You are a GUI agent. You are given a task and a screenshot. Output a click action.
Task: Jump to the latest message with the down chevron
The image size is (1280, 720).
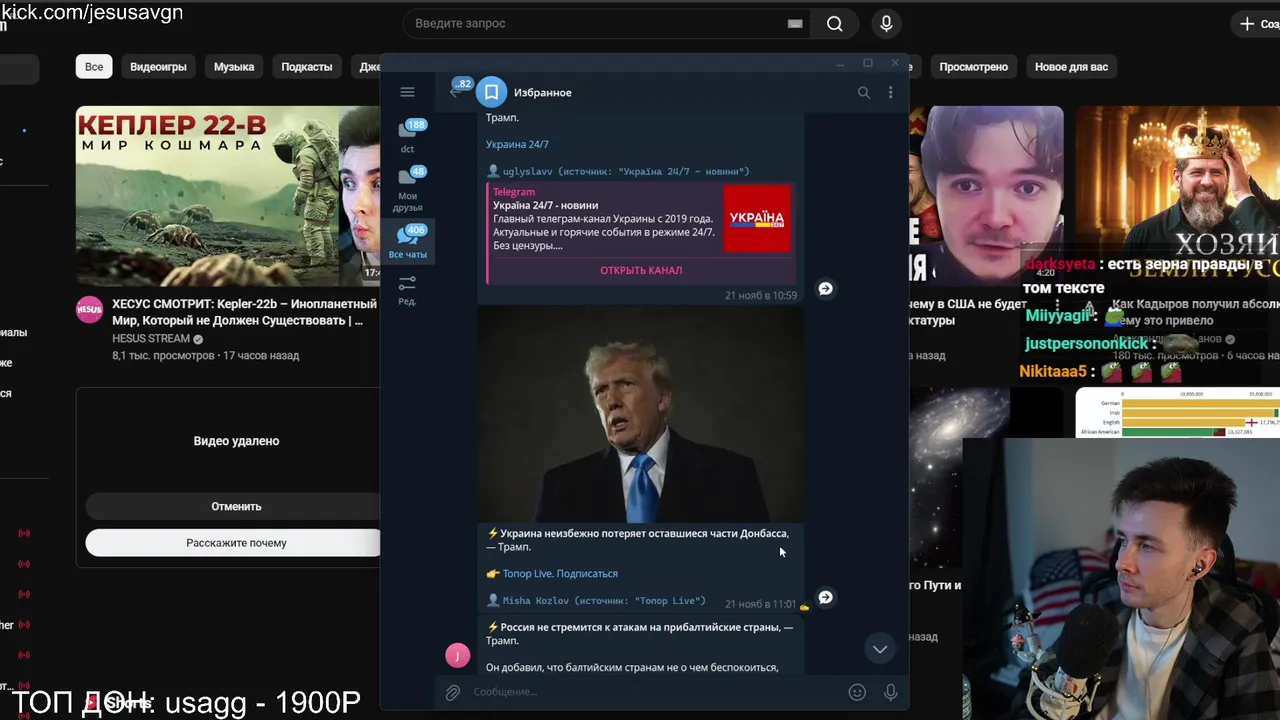click(x=880, y=649)
